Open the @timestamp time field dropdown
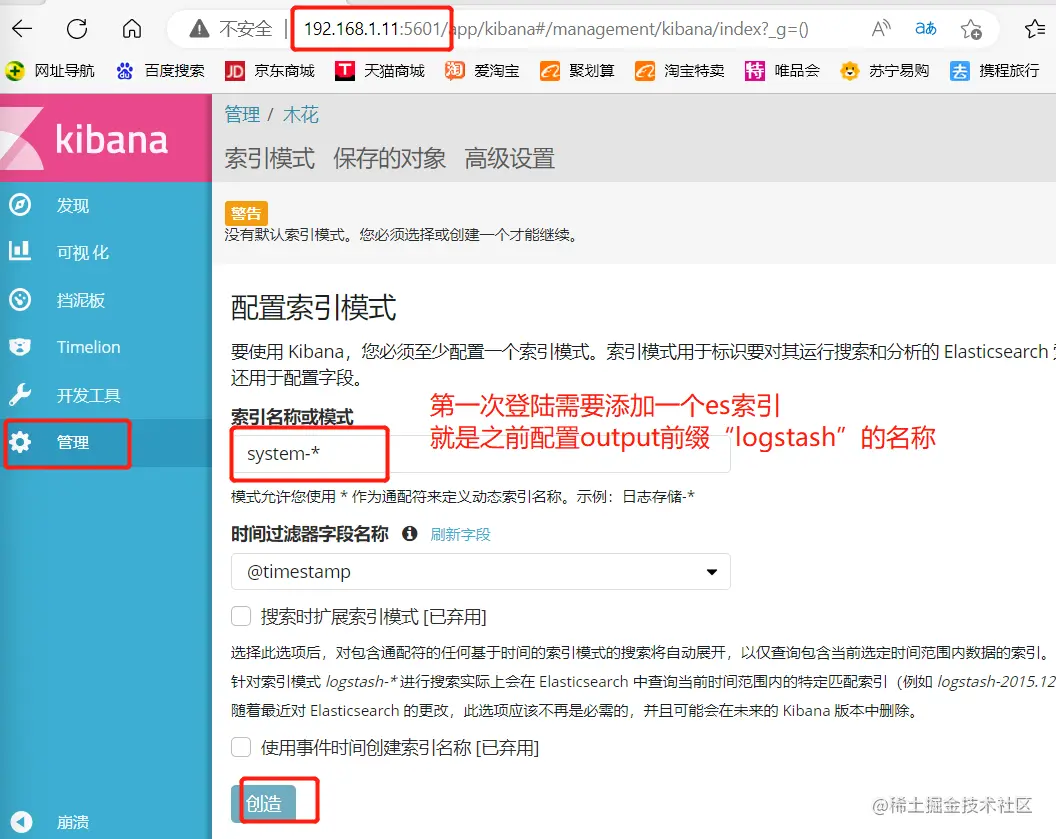This screenshot has width=1056, height=839. pos(481,572)
